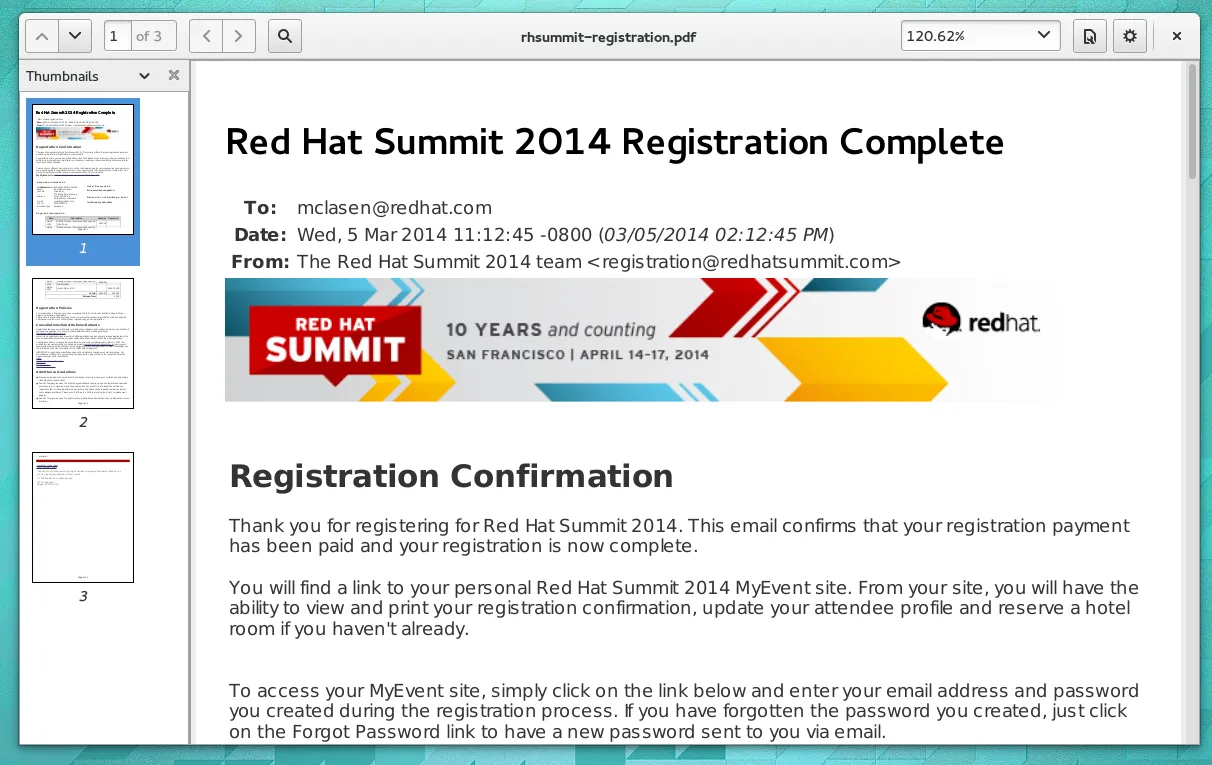Open page 3 from thumbnails
The width and height of the screenshot is (1212, 765).
point(83,517)
